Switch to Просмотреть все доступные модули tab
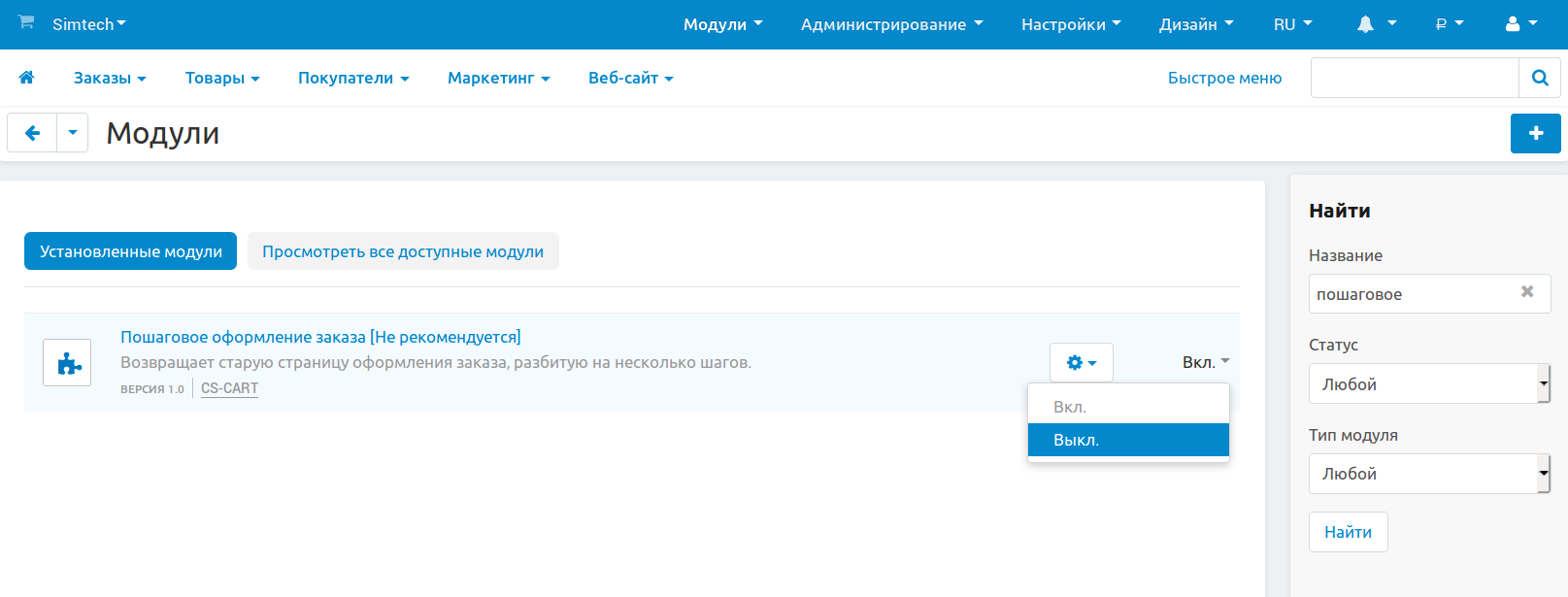Screen dimensions: 1568x597 [x=403, y=251]
